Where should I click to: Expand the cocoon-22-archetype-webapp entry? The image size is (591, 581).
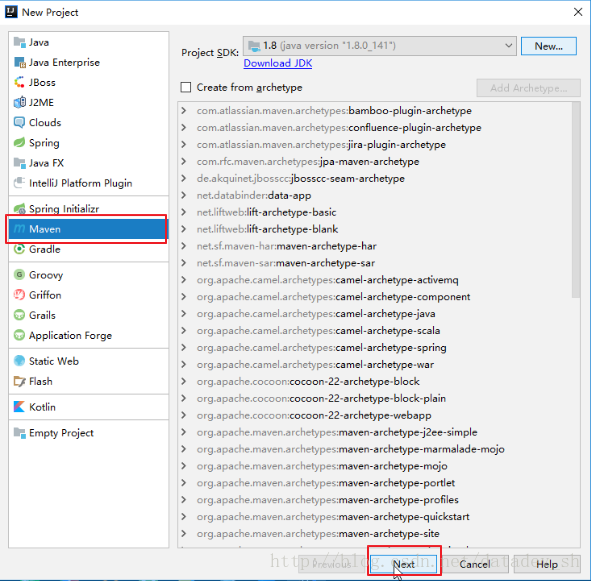pyautogui.click(x=184, y=415)
